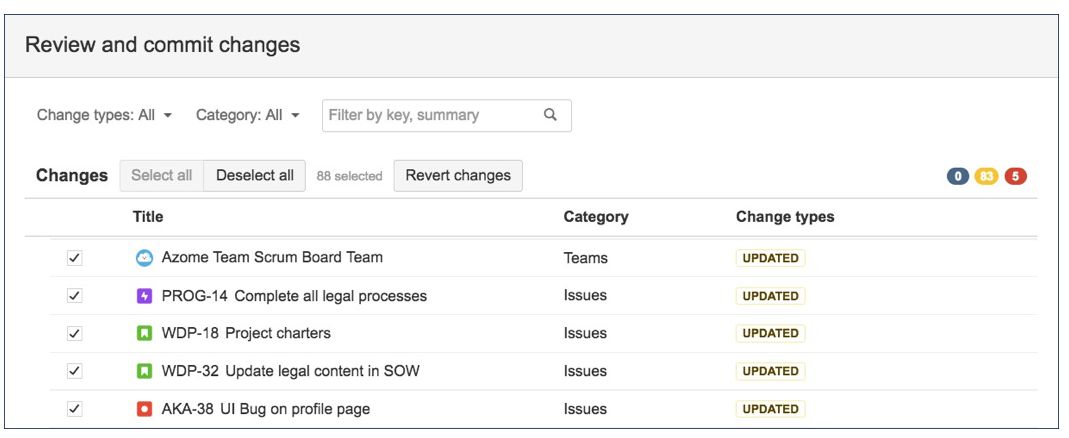Screen dimensions: 1069x438
Task: Open the Category: All dropdown
Action: click(247, 115)
